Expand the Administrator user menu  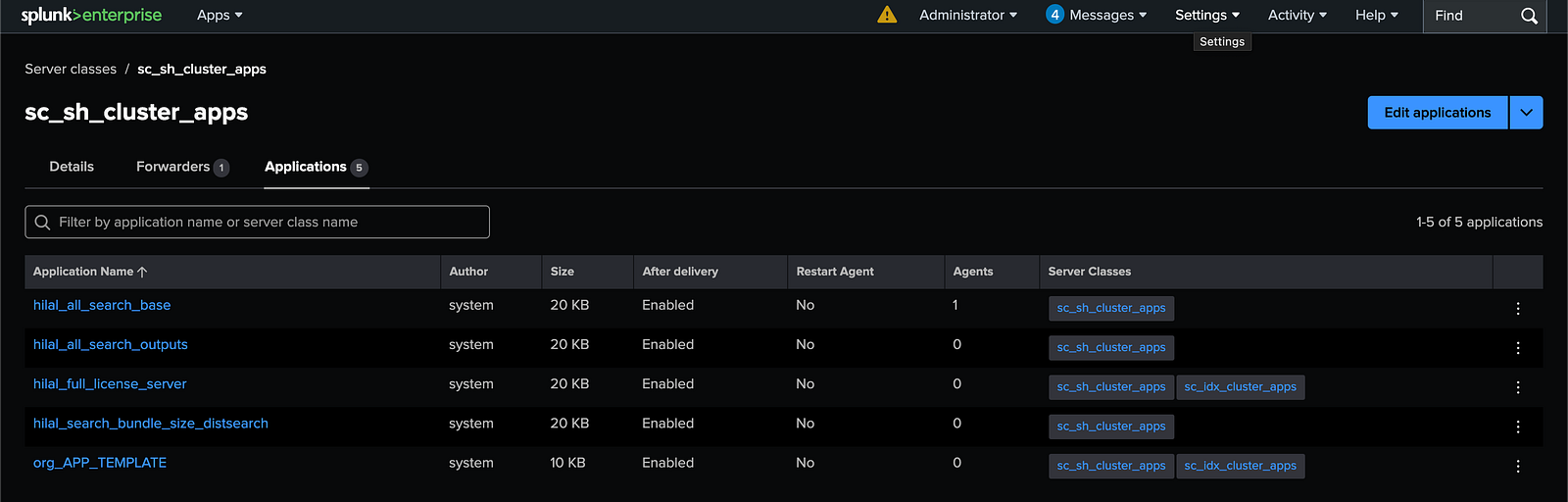click(967, 15)
